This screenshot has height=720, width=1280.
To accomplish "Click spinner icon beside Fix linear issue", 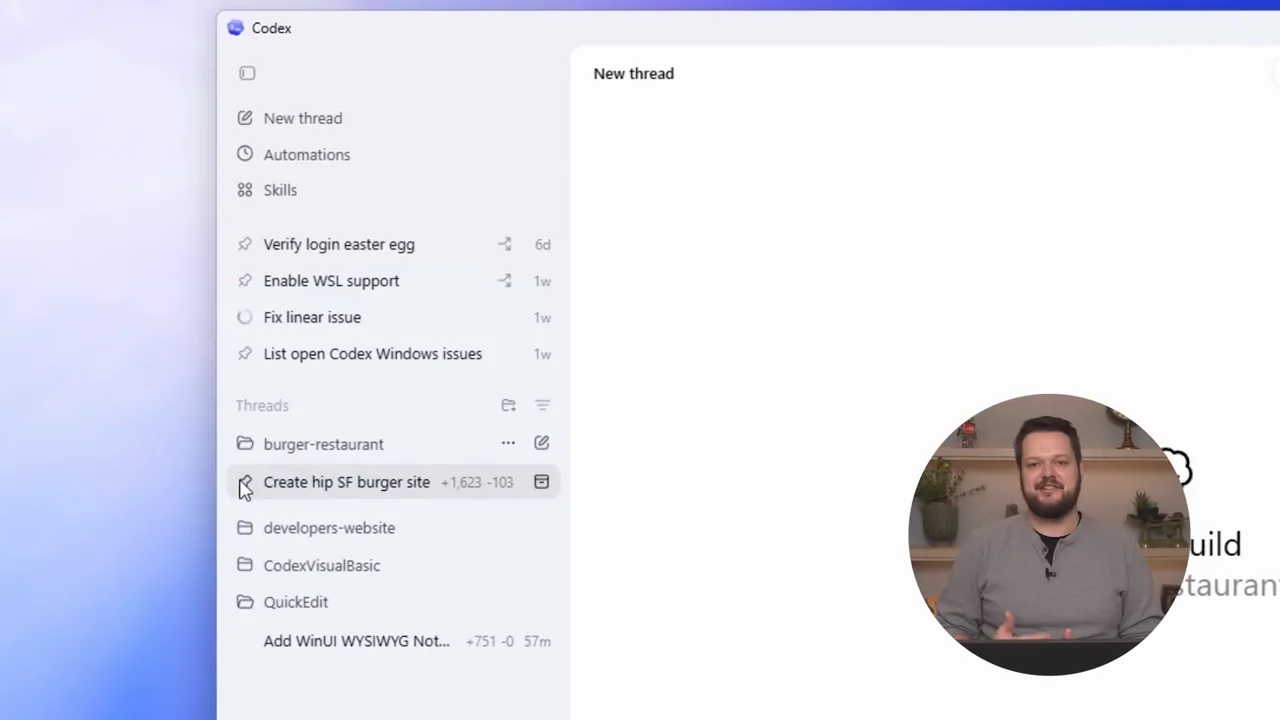I will click(x=245, y=317).
